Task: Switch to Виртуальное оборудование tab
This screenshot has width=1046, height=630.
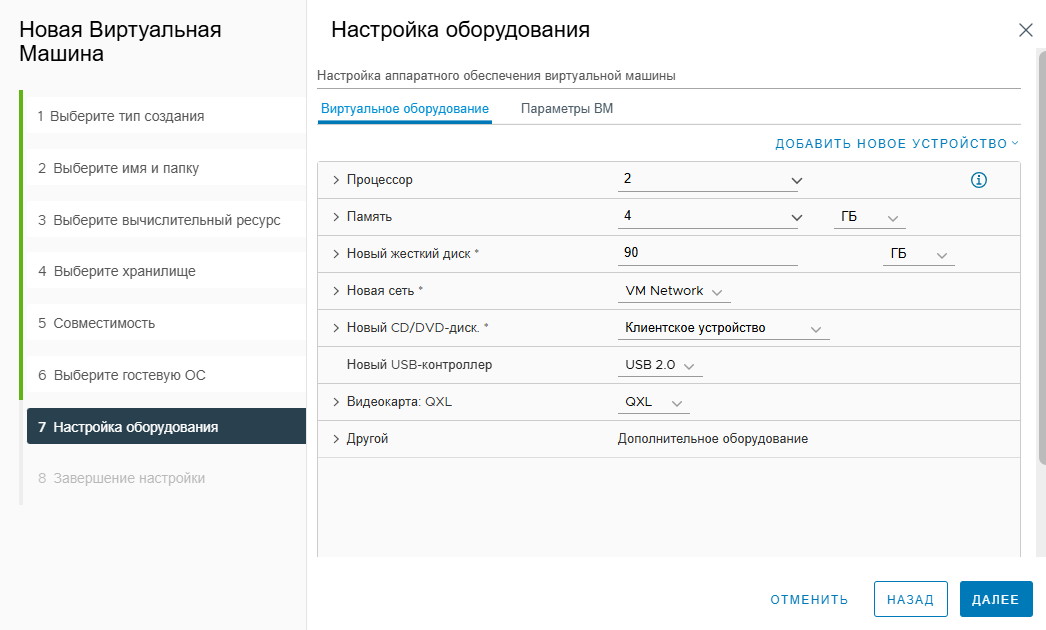Action: (404, 109)
